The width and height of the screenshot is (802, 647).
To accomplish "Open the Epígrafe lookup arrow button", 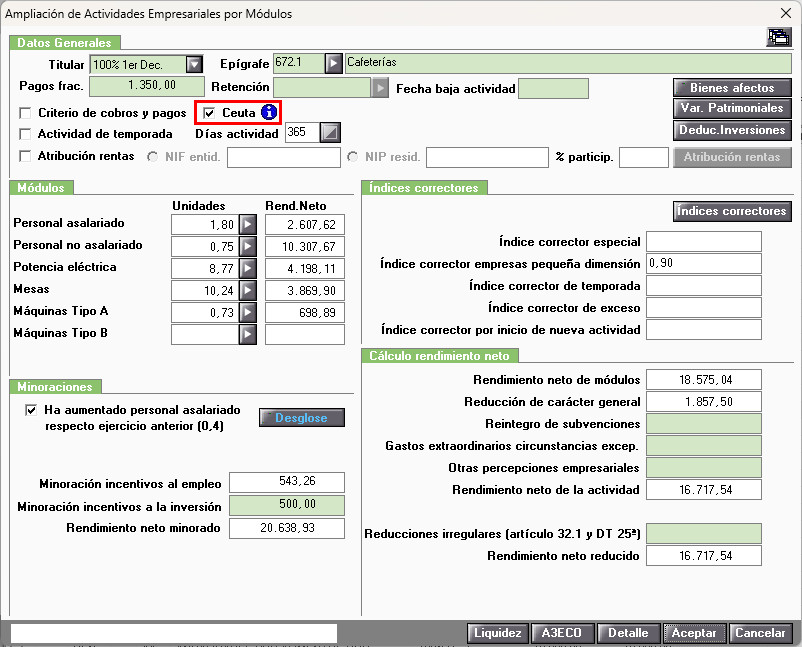I will pyautogui.click(x=333, y=63).
